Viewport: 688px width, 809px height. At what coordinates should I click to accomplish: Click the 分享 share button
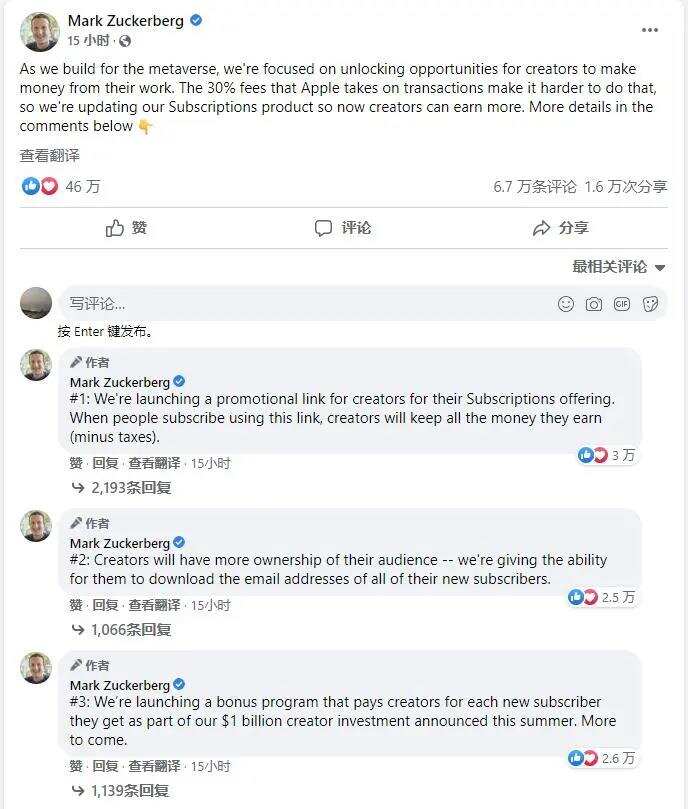(561, 228)
